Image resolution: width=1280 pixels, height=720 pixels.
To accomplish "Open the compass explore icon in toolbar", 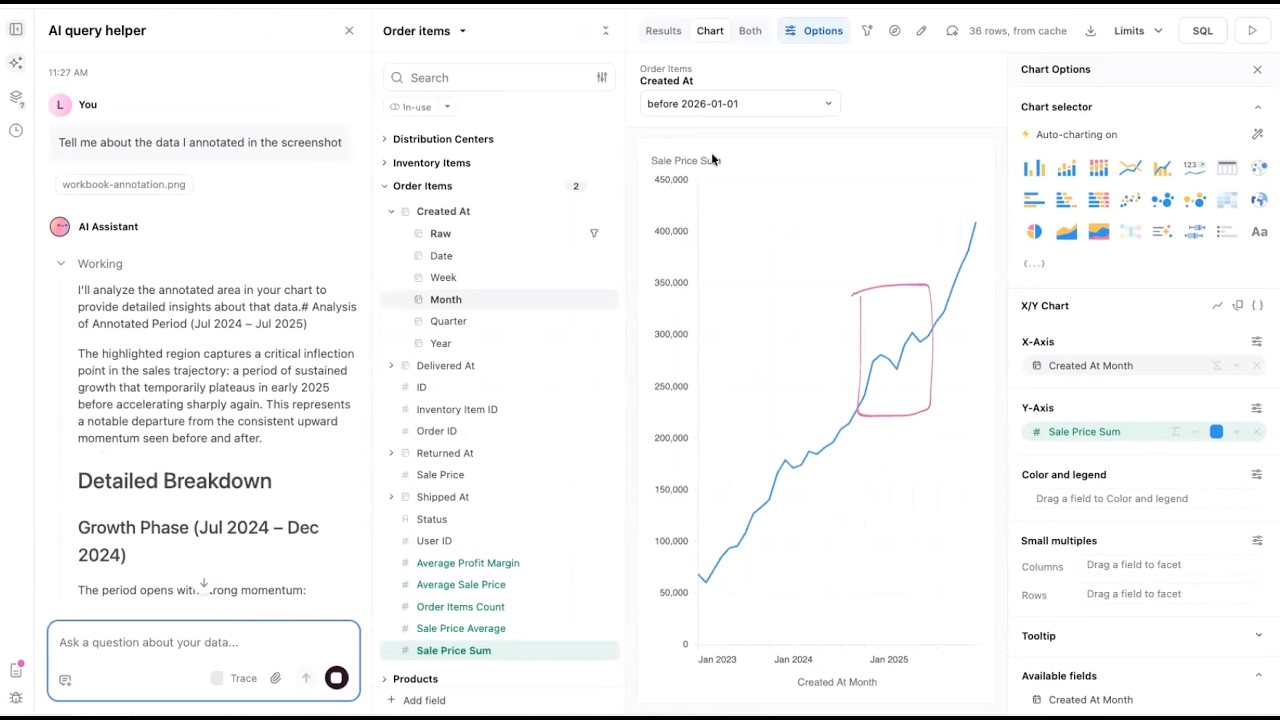I will click(x=894, y=31).
